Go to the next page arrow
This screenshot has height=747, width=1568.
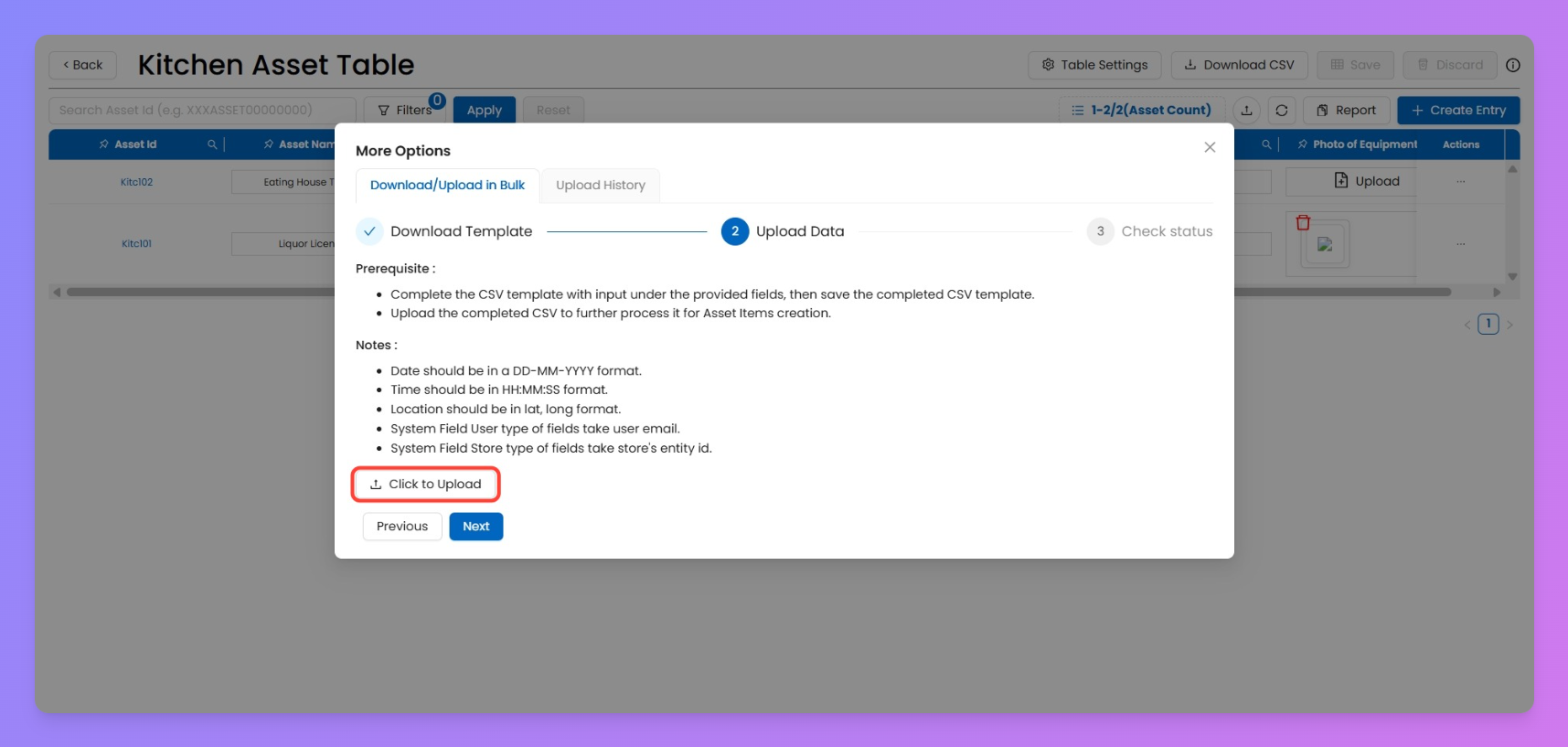(1509, 325)
